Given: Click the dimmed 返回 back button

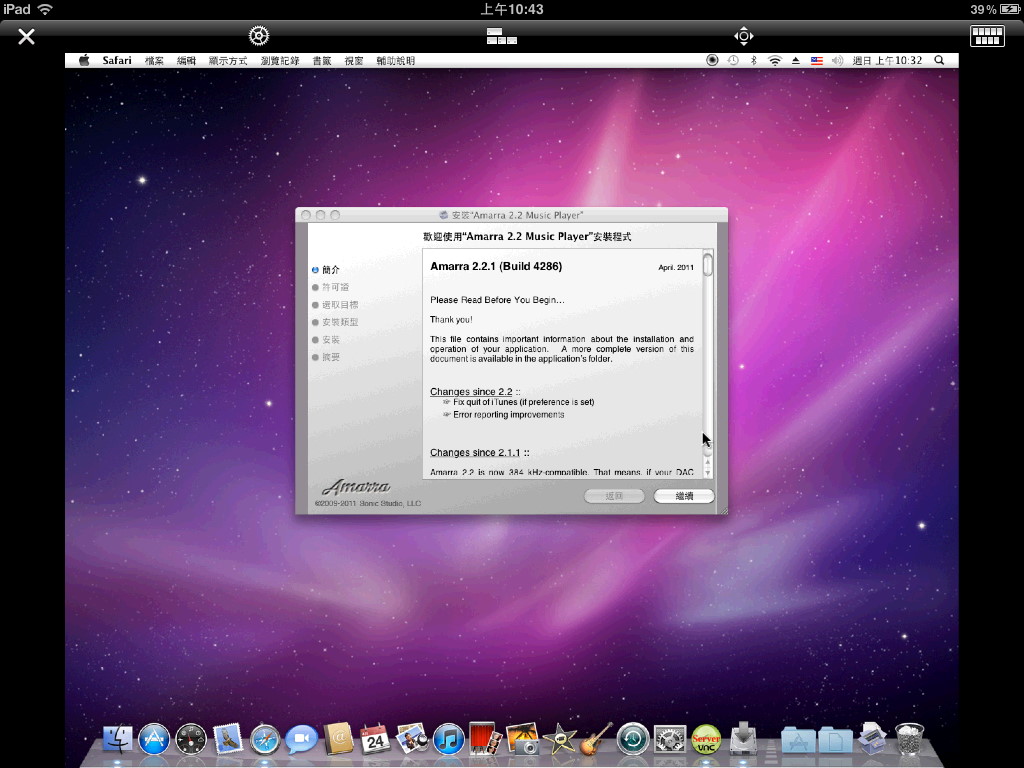Looking at the screenshot, I should [x=614, y=496].
